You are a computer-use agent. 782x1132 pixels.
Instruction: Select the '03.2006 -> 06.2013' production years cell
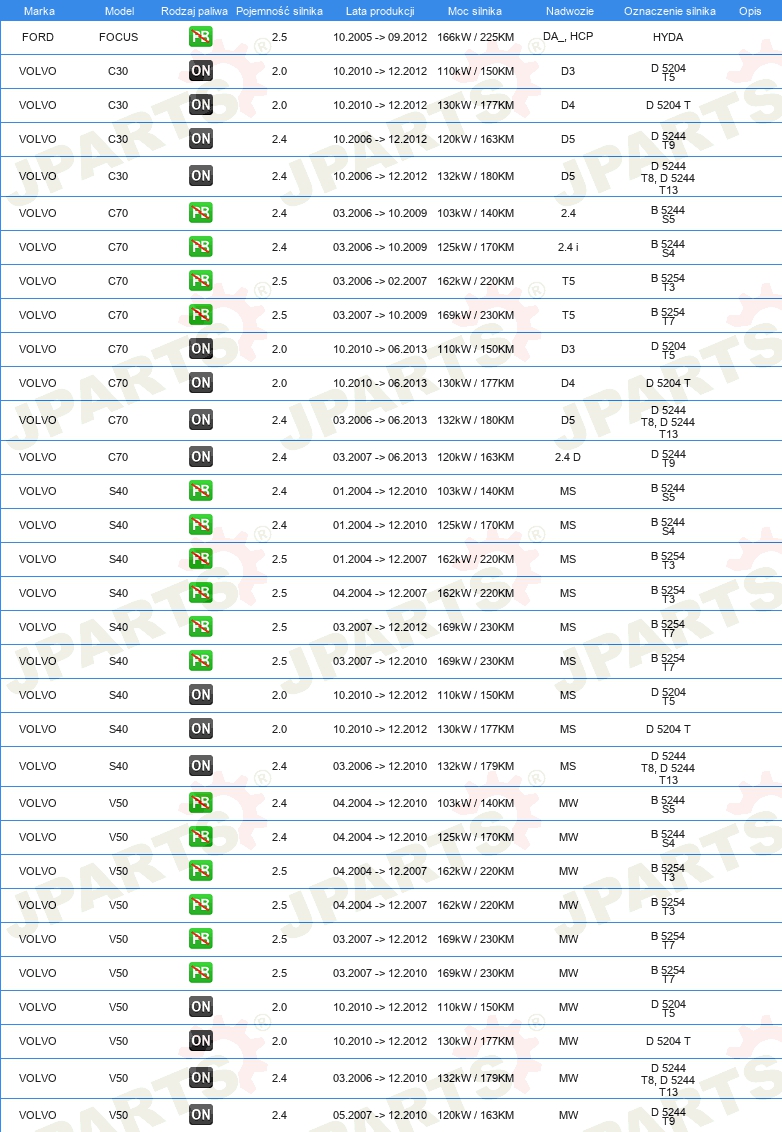pyautogui.click(x=380, y=419)
